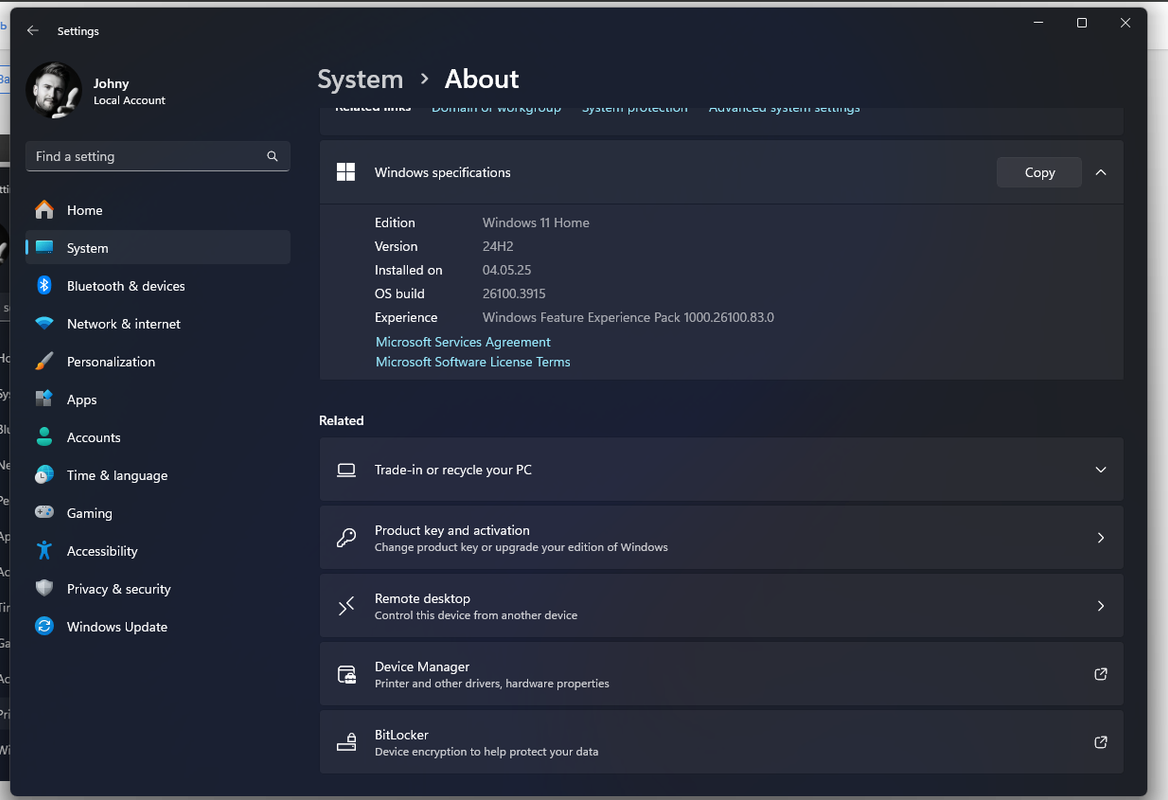
Task: Click the Gaming controller icon
Action: pyautogui.click(x=44, y=512)
